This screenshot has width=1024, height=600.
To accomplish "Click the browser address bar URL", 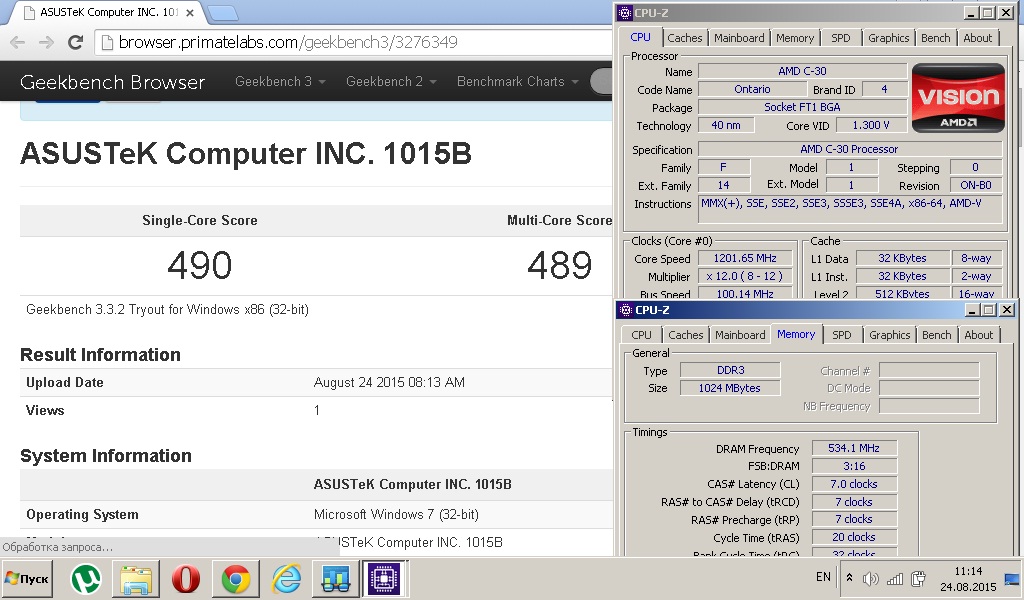I will tap(288, 42).
